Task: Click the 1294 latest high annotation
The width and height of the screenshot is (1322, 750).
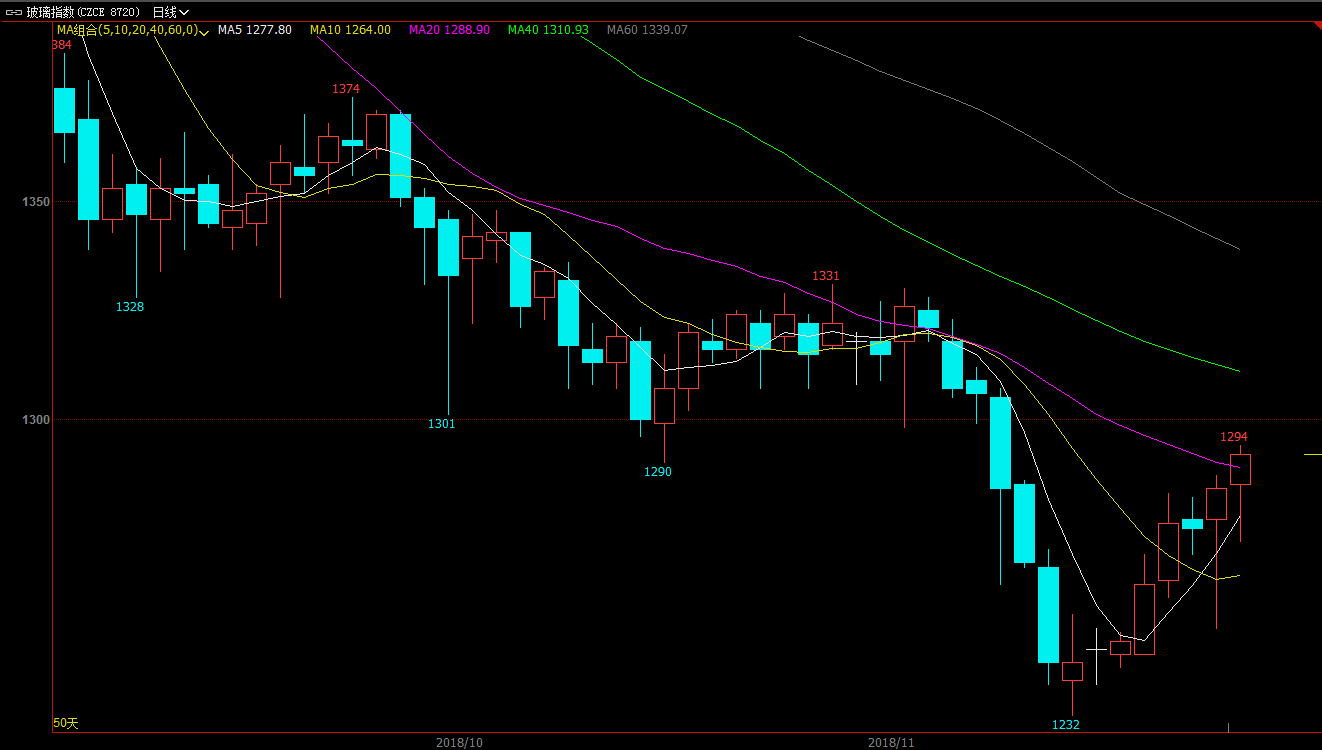Action: pos(1234,437)
